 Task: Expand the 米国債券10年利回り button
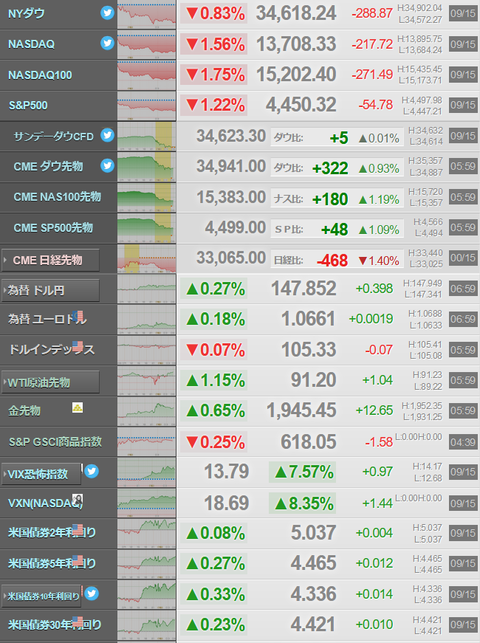(41, 596)
